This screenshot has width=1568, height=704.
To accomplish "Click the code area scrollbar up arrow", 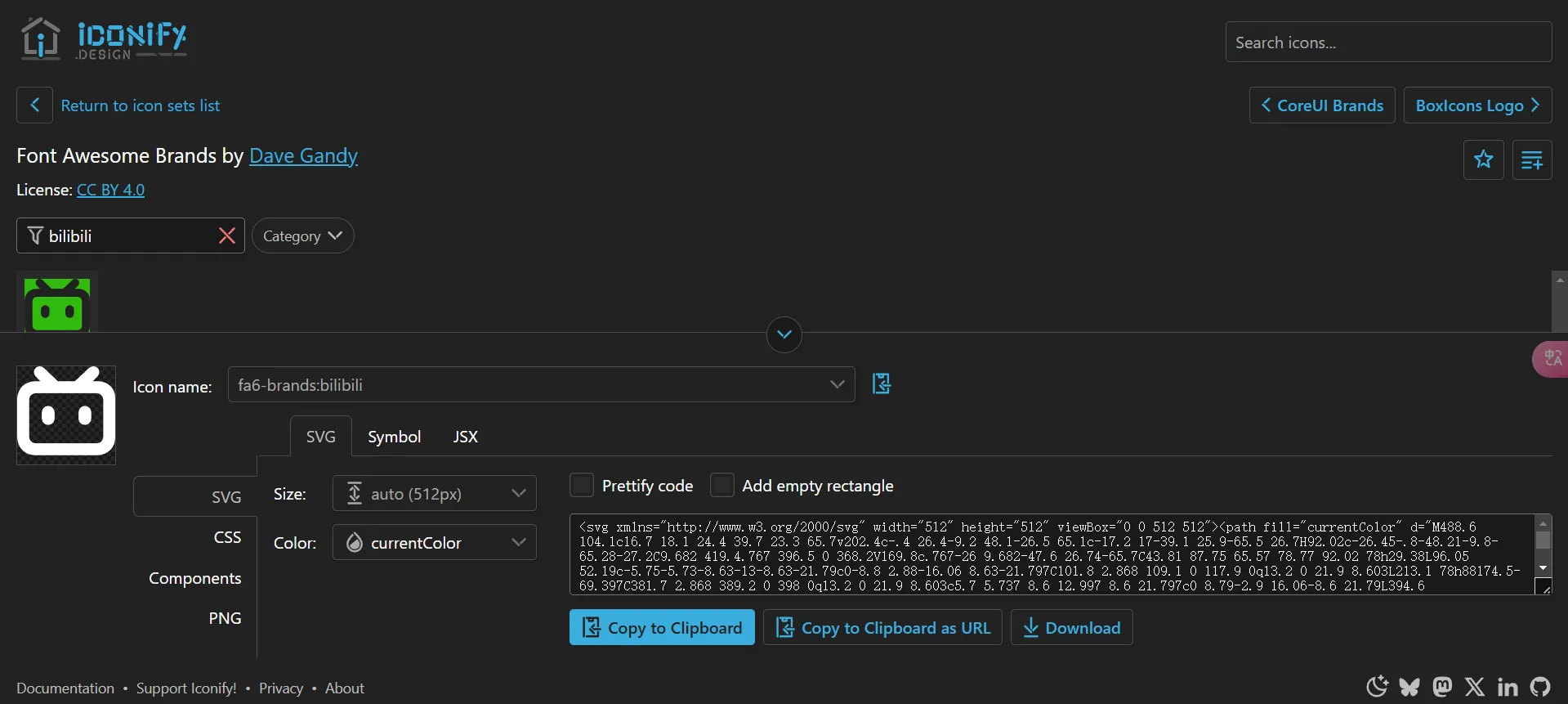I will 1543,523.
